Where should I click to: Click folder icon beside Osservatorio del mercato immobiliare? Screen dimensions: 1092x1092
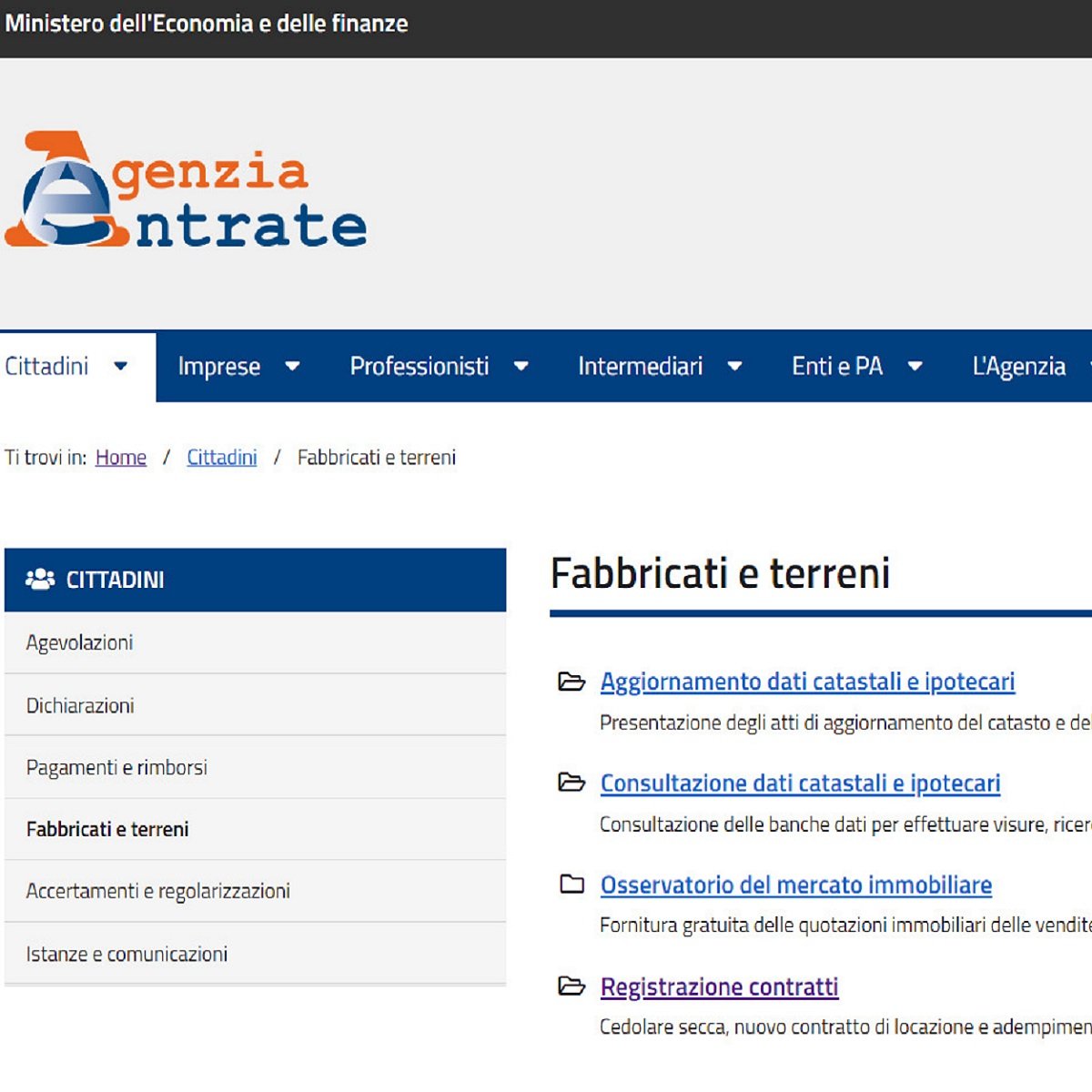[x=571, y=884]
